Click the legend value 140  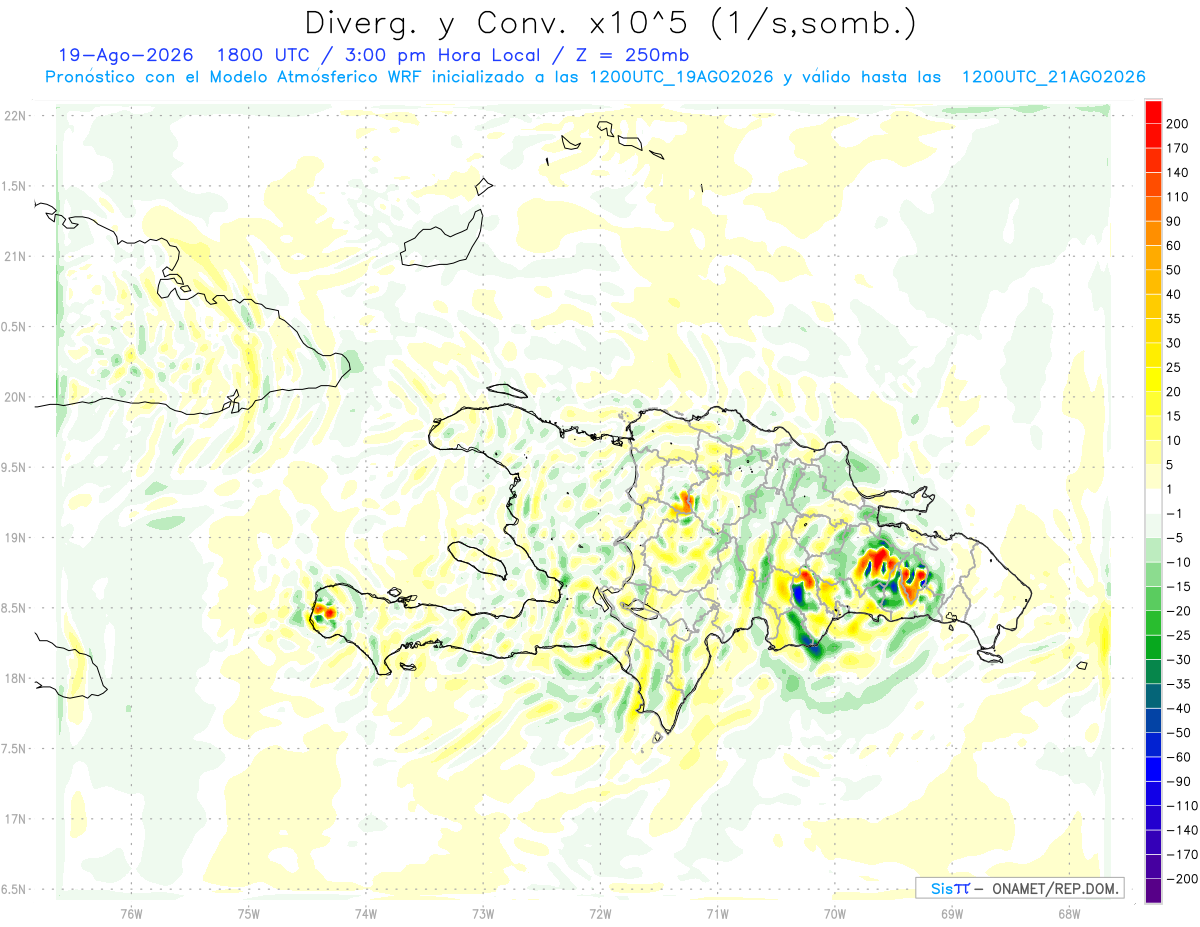point(1177,173)
